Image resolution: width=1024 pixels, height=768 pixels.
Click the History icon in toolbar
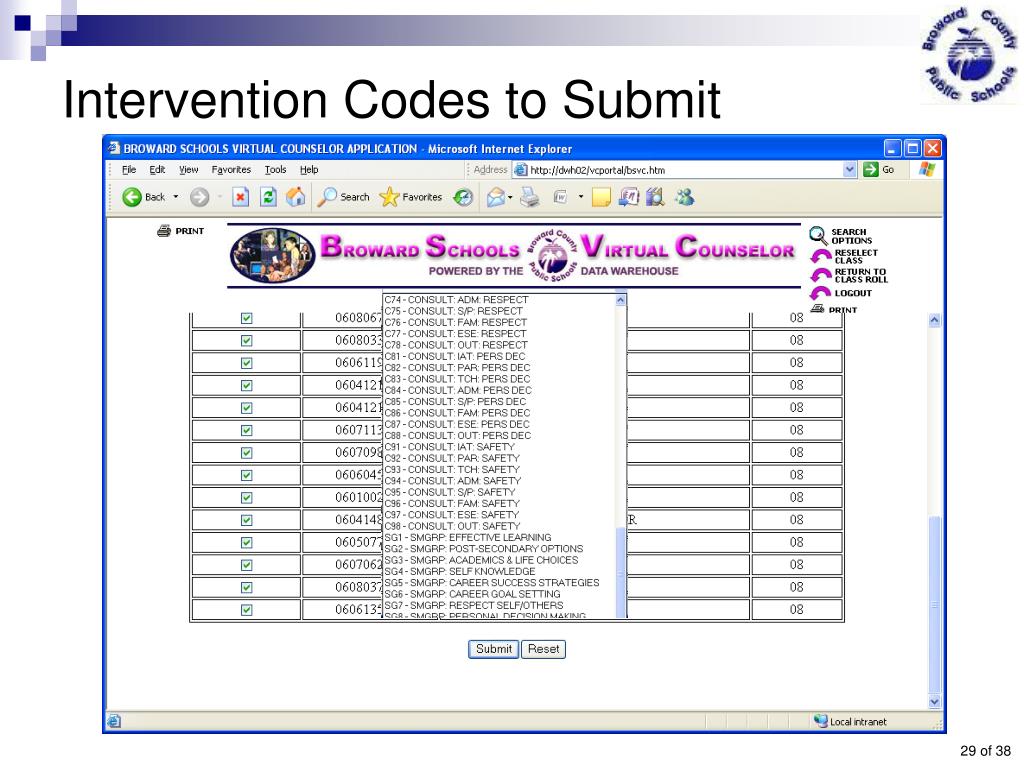click(463, 197)
